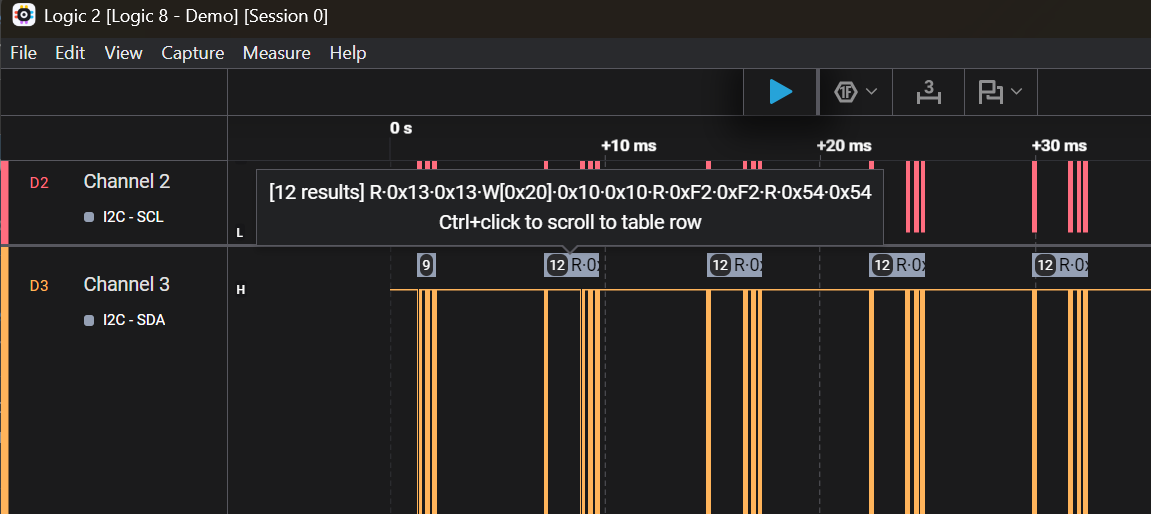Click the +30 ms timeline label
1151x514 pixels.
click(1059, 145)
